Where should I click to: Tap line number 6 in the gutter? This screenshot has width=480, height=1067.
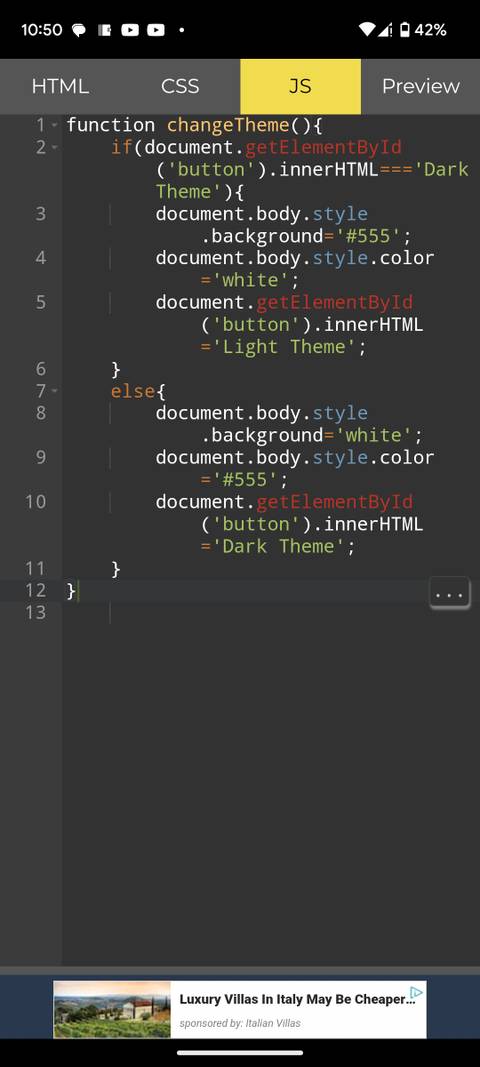(x=41, y=369)
